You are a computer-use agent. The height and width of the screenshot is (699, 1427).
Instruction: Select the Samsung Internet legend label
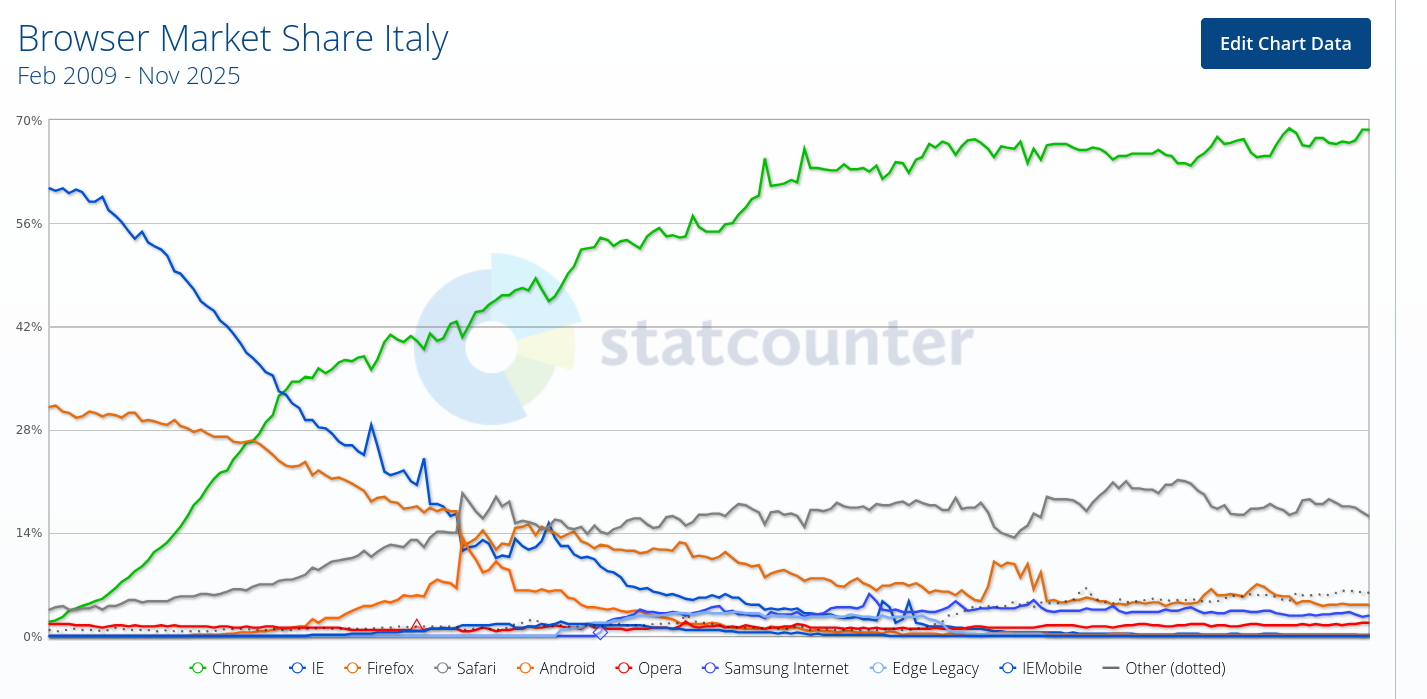coord(786,669)
